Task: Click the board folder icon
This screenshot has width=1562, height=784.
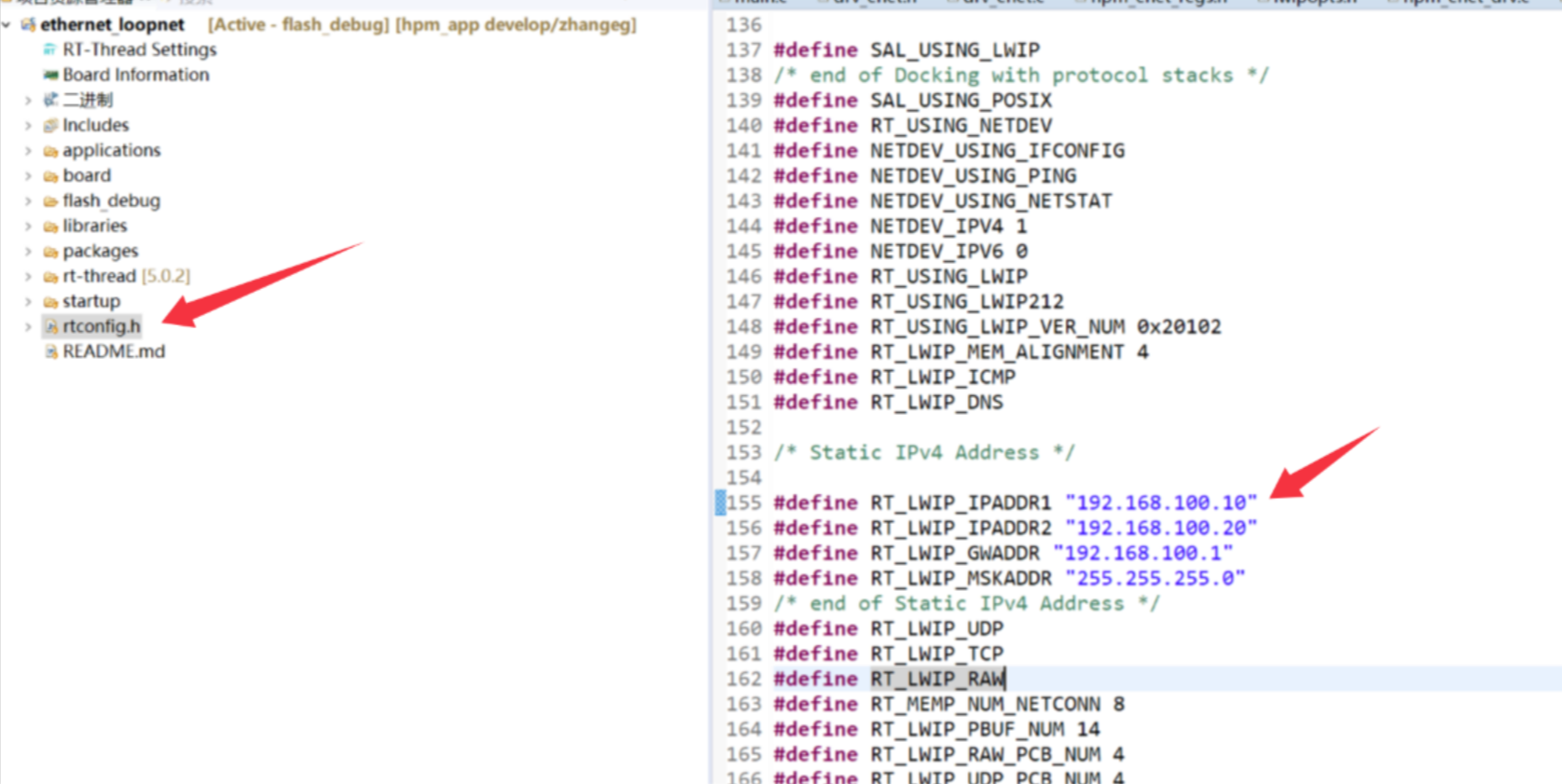Action: [x=50, y=175]
